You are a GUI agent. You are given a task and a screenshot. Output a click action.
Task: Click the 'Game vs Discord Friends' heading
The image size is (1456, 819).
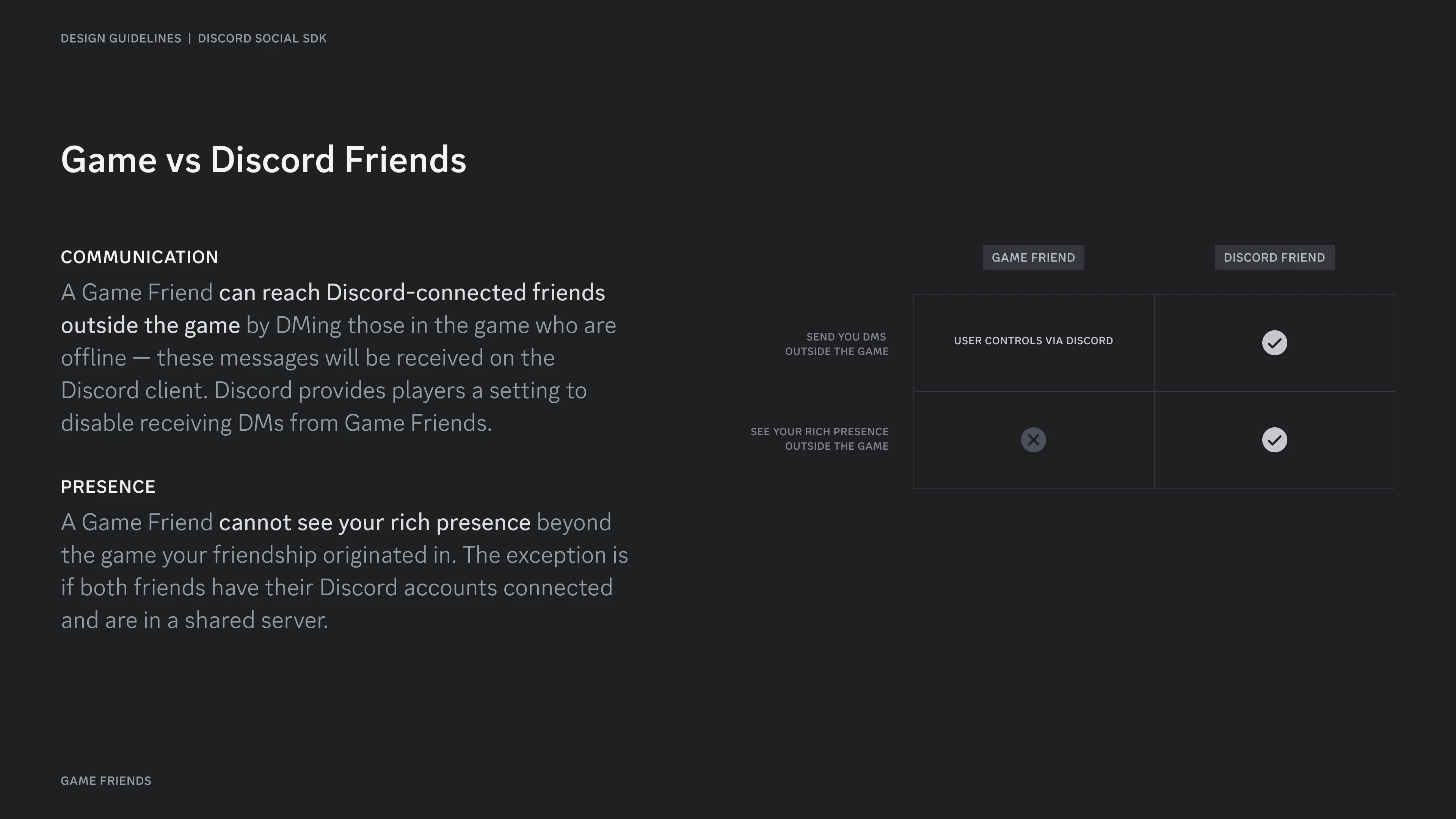(264, 160)
